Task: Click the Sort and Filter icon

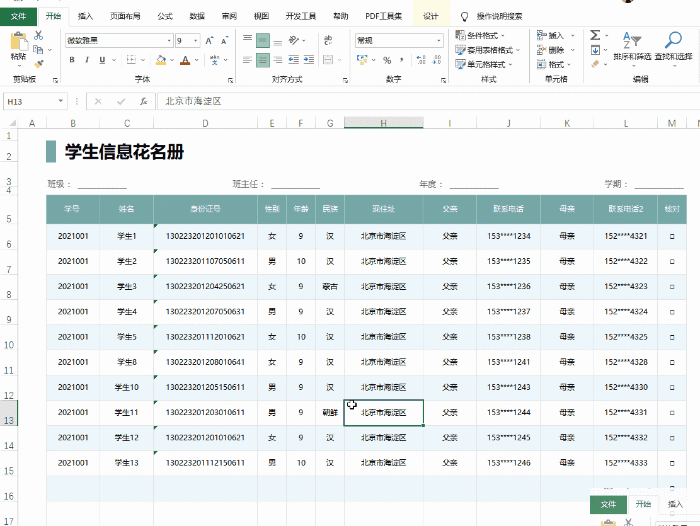Action: (x=633, y=40)
